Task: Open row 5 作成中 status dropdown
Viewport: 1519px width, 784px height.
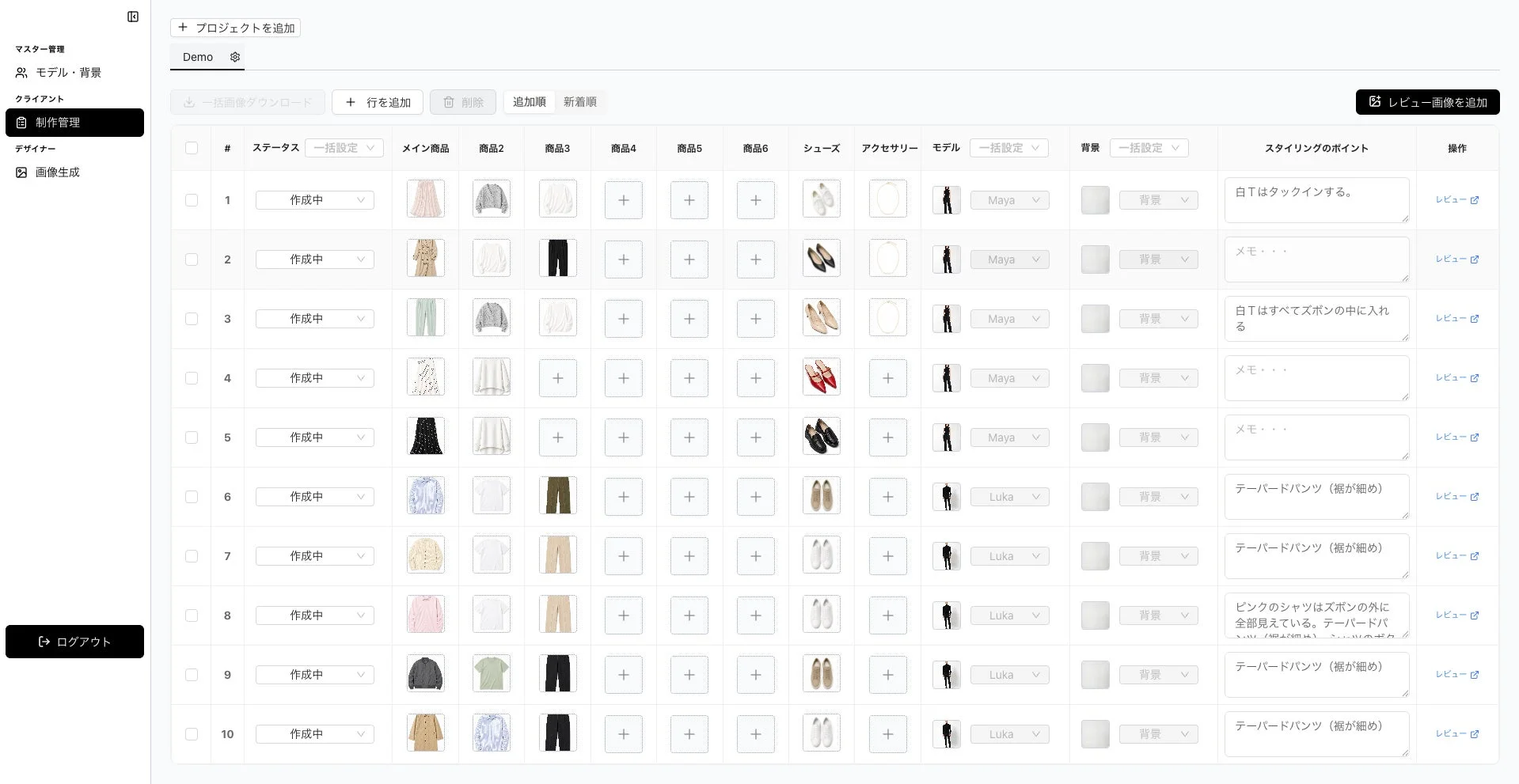Action: (x=315, y=437)
